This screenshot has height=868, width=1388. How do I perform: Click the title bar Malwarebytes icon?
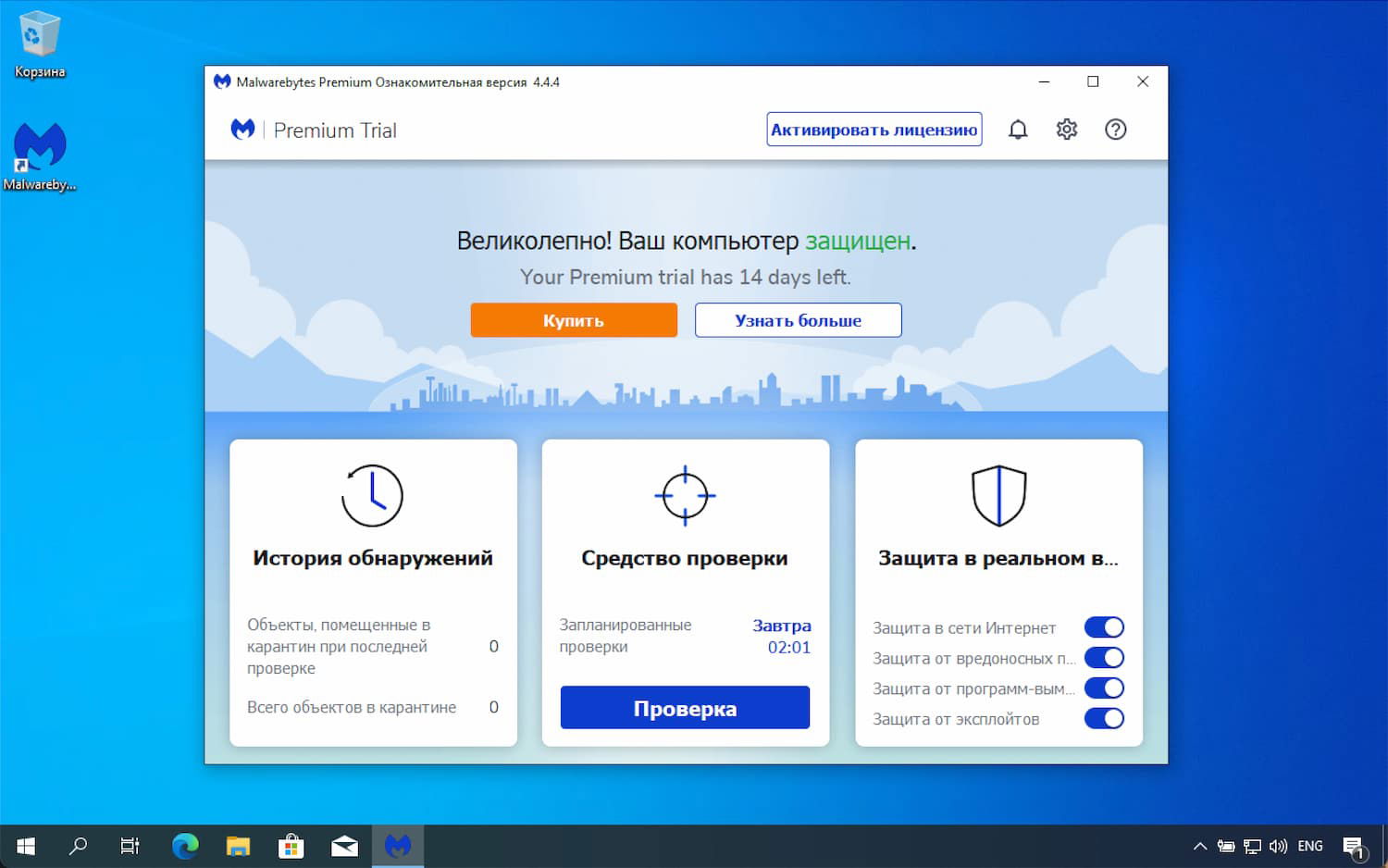click(x=222, y=81)
